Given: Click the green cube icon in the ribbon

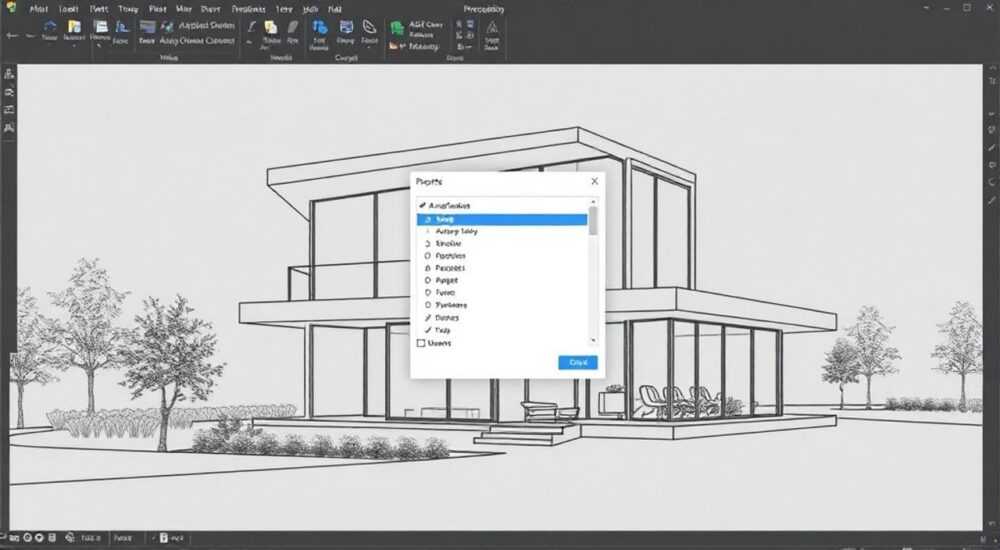Looking at the screenshot, I should (397, 28).
